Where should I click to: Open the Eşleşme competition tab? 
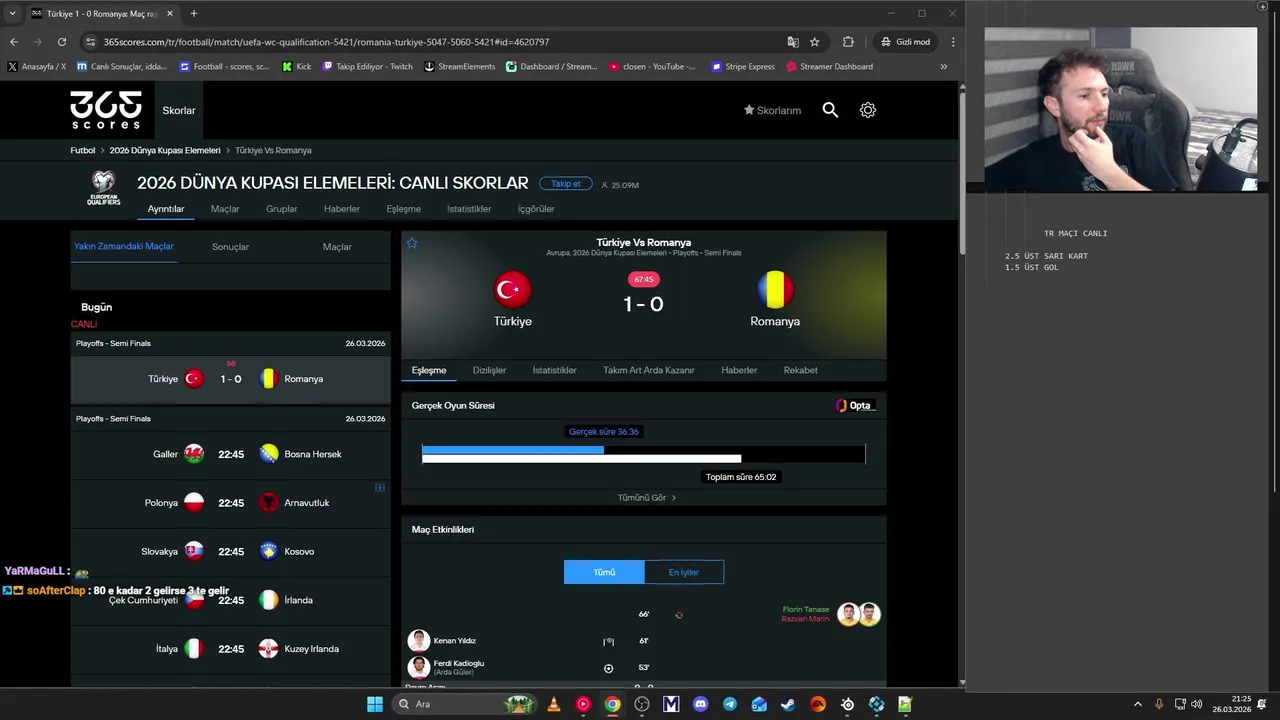[x=404, y=209]
